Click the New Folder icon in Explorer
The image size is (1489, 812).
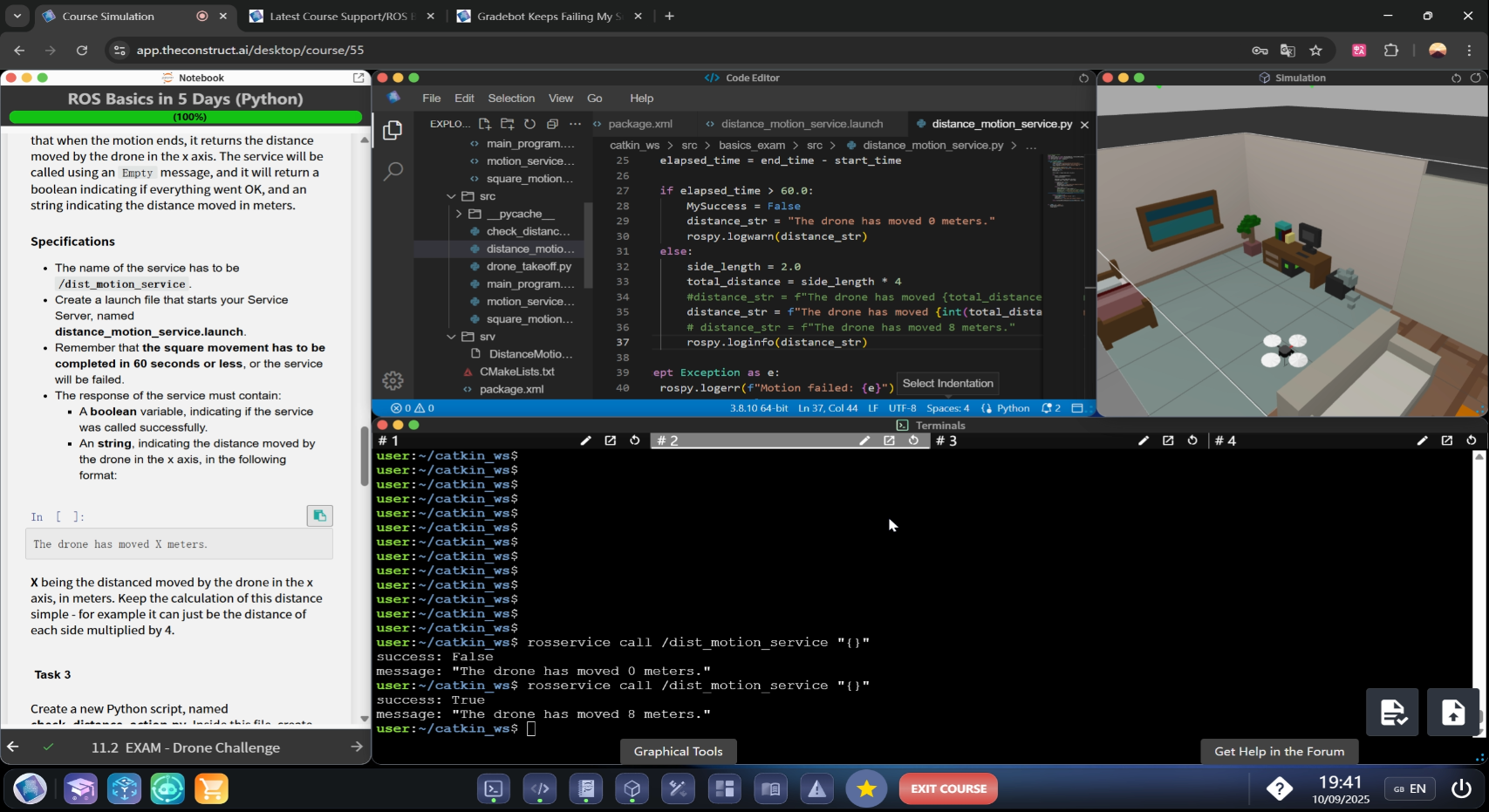508,124
